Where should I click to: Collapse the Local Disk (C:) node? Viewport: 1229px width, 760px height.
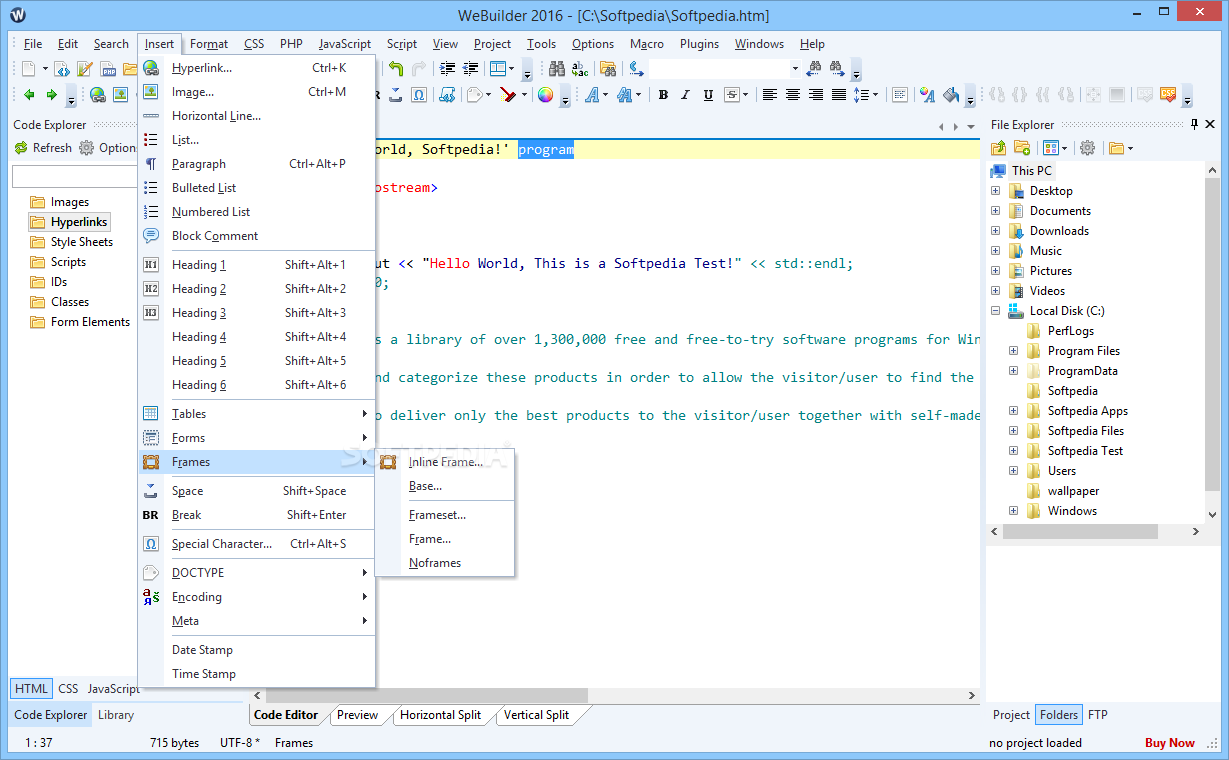pyautogui.click(x=995, y=311)
